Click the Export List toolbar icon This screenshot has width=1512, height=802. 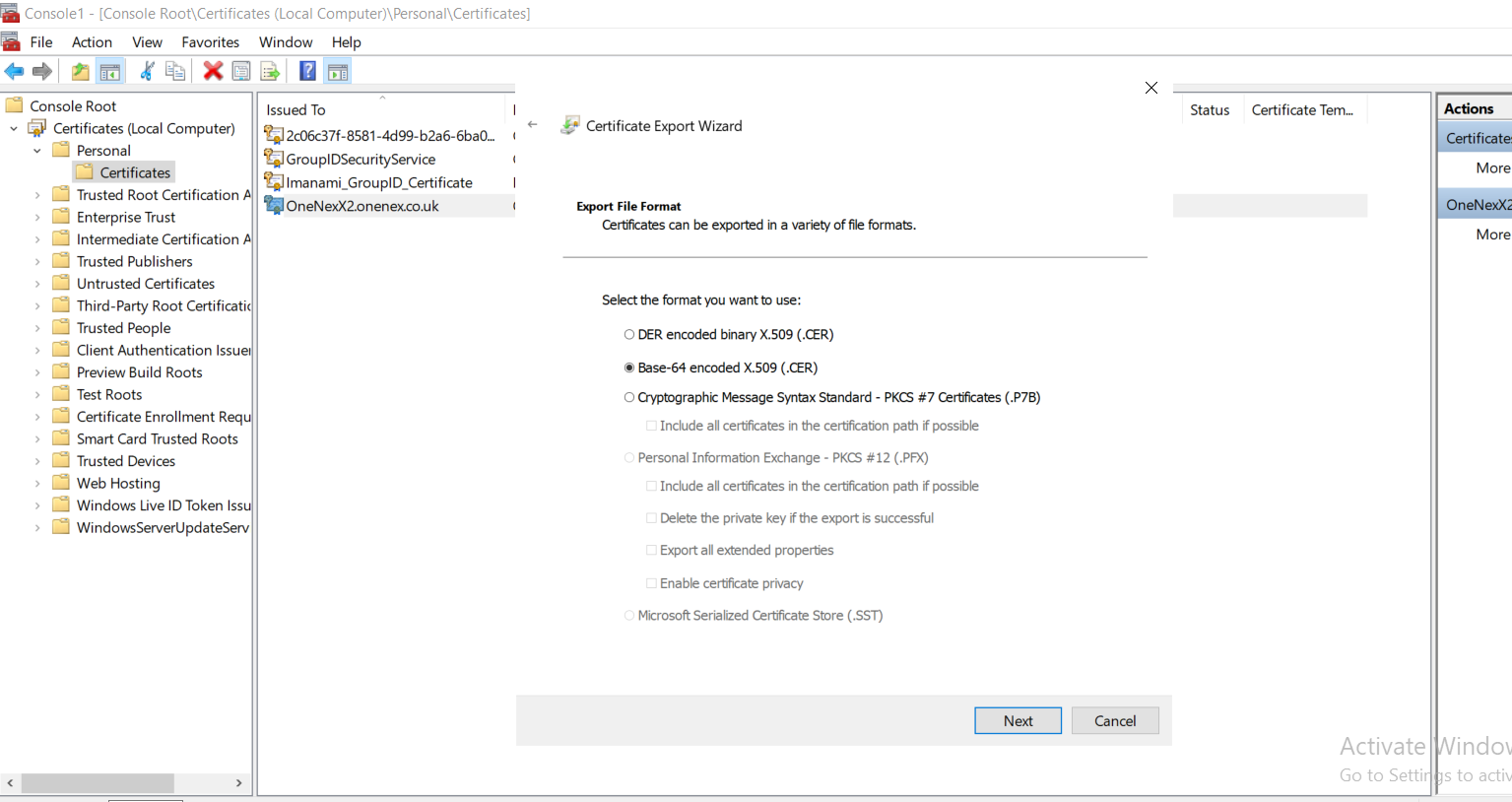(x=270, y=70)
